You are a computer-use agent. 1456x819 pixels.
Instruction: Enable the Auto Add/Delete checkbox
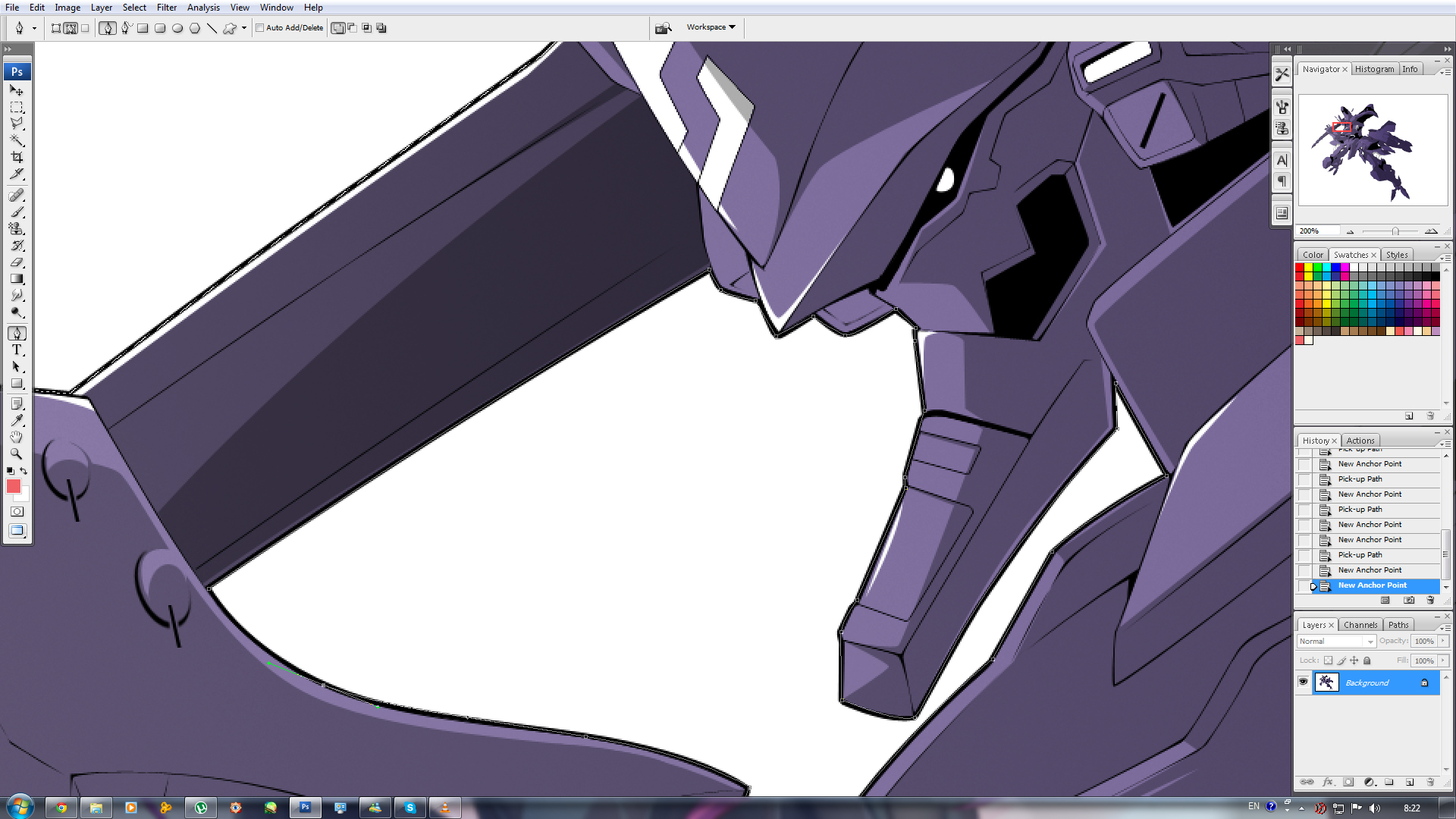(259, 28)
